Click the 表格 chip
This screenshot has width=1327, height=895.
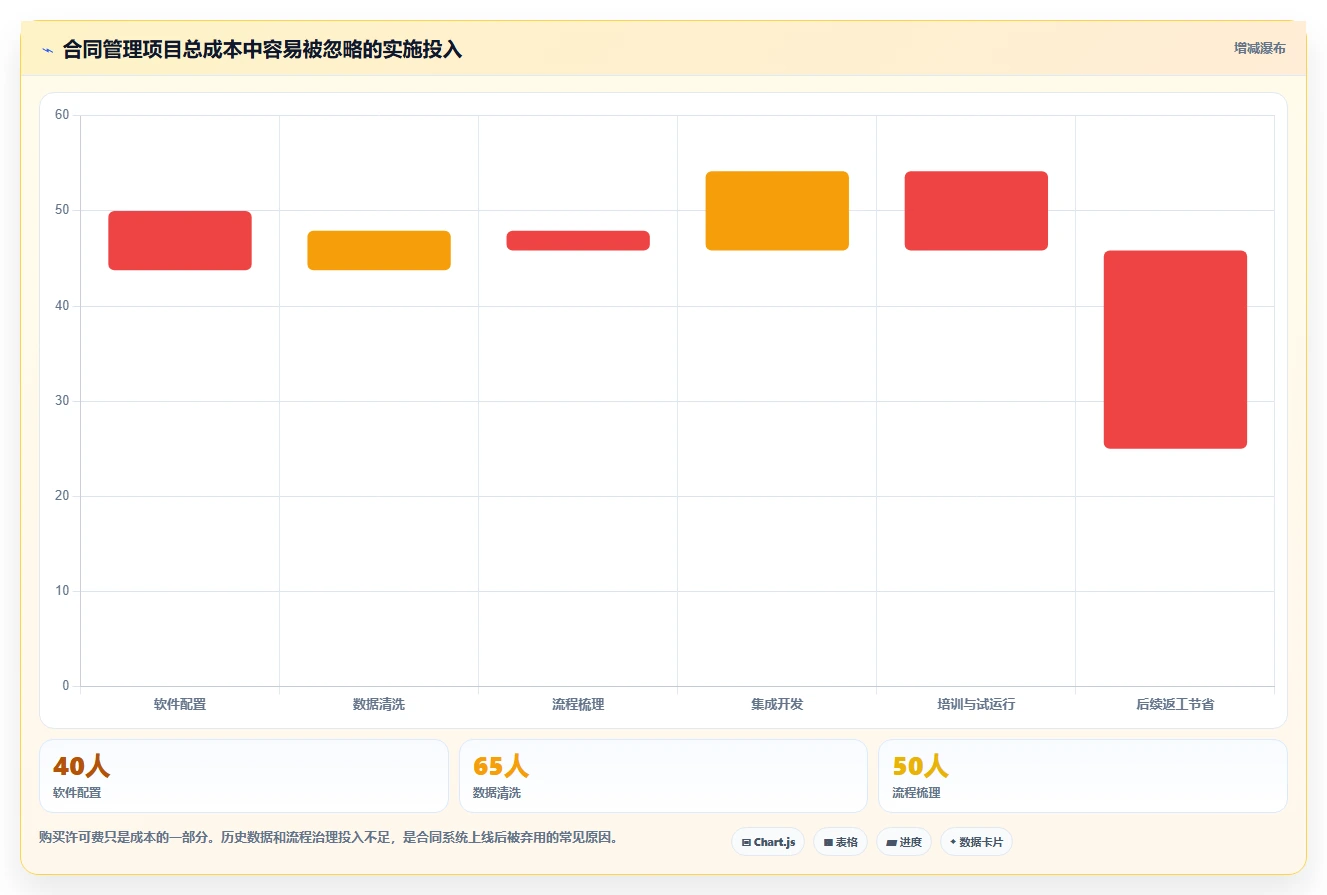click(x=840, y=842)
